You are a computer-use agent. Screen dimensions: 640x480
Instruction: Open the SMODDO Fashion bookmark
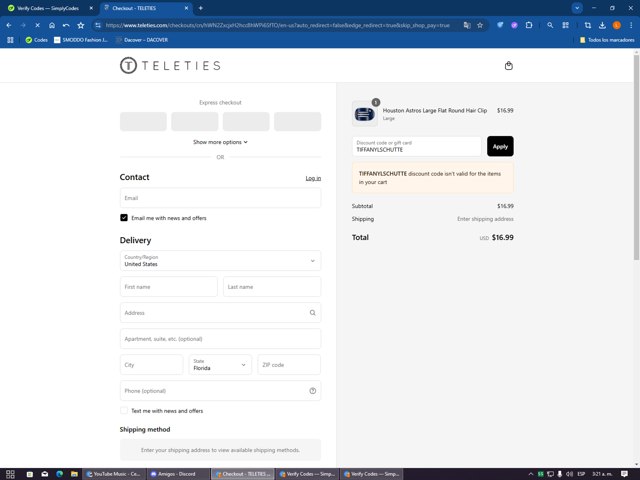point(81,40)
